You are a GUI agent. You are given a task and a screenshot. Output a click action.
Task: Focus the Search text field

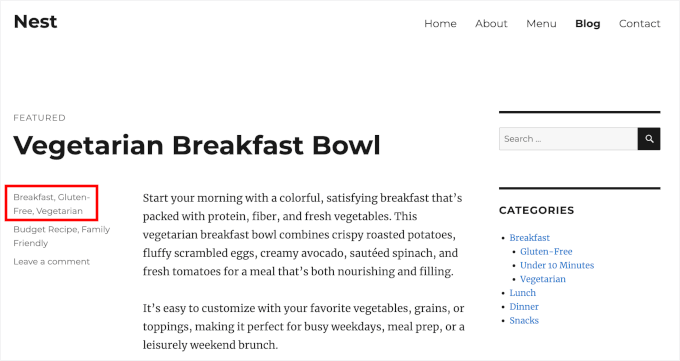pos(568,139)
